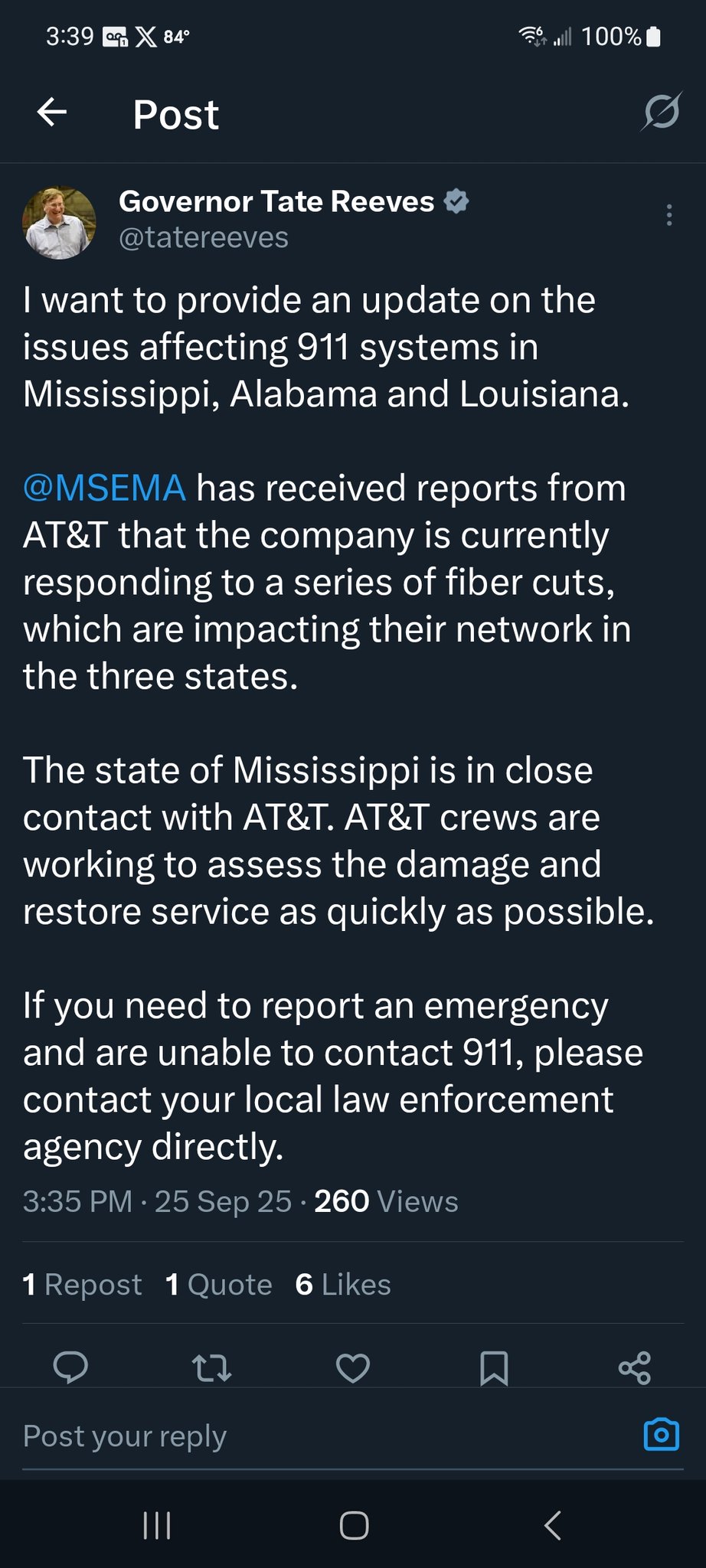
Task: View the 1 Repost list
Action: click(x=83, y=1284)
